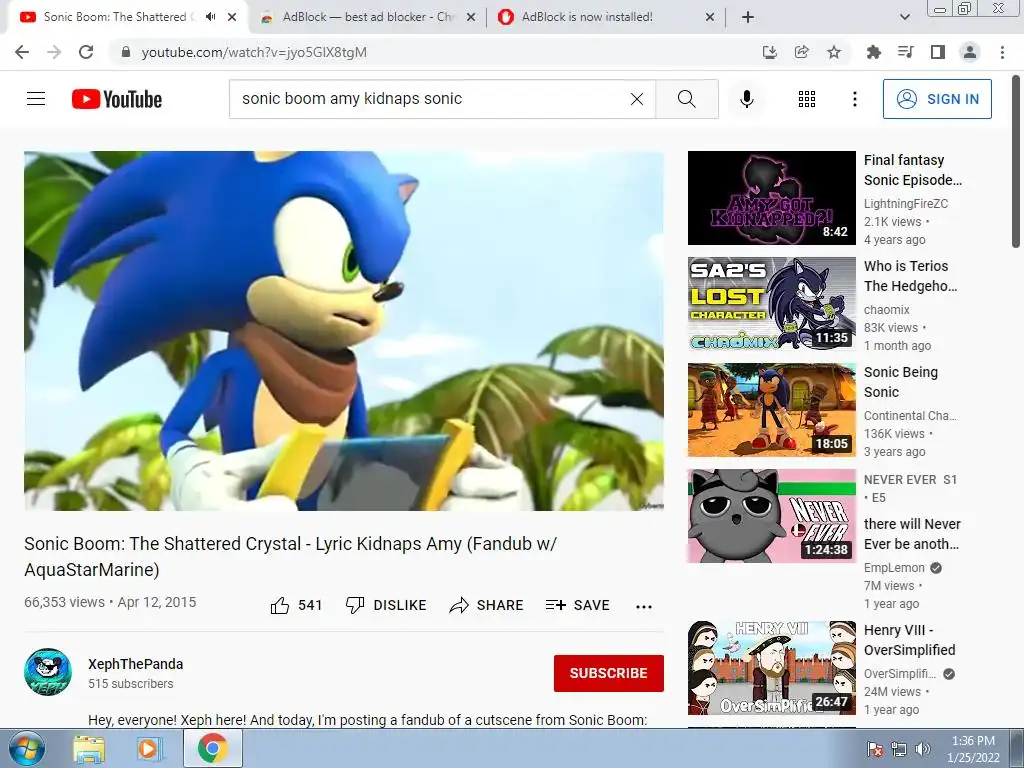Close the AdBlock is now installed tab
This screenshot has height=768, width=1024.
(710, 18)
